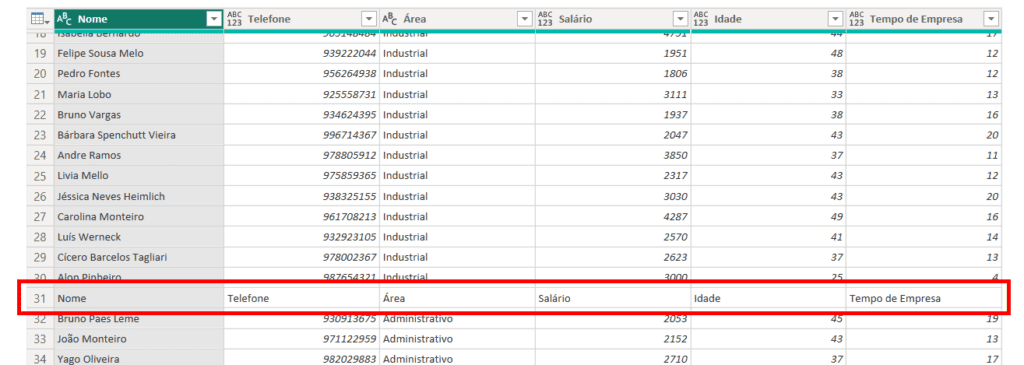Click the cell Livia Mello
Screen dimensions: 1024x365
click(138, 176)
